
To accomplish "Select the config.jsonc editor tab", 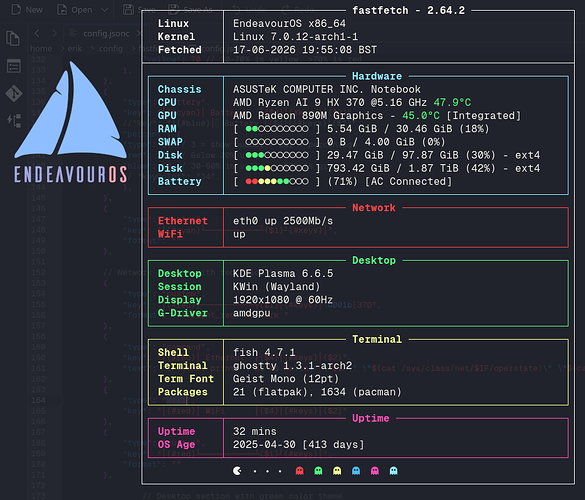I will pyautogui.click(x=102, y=33).
